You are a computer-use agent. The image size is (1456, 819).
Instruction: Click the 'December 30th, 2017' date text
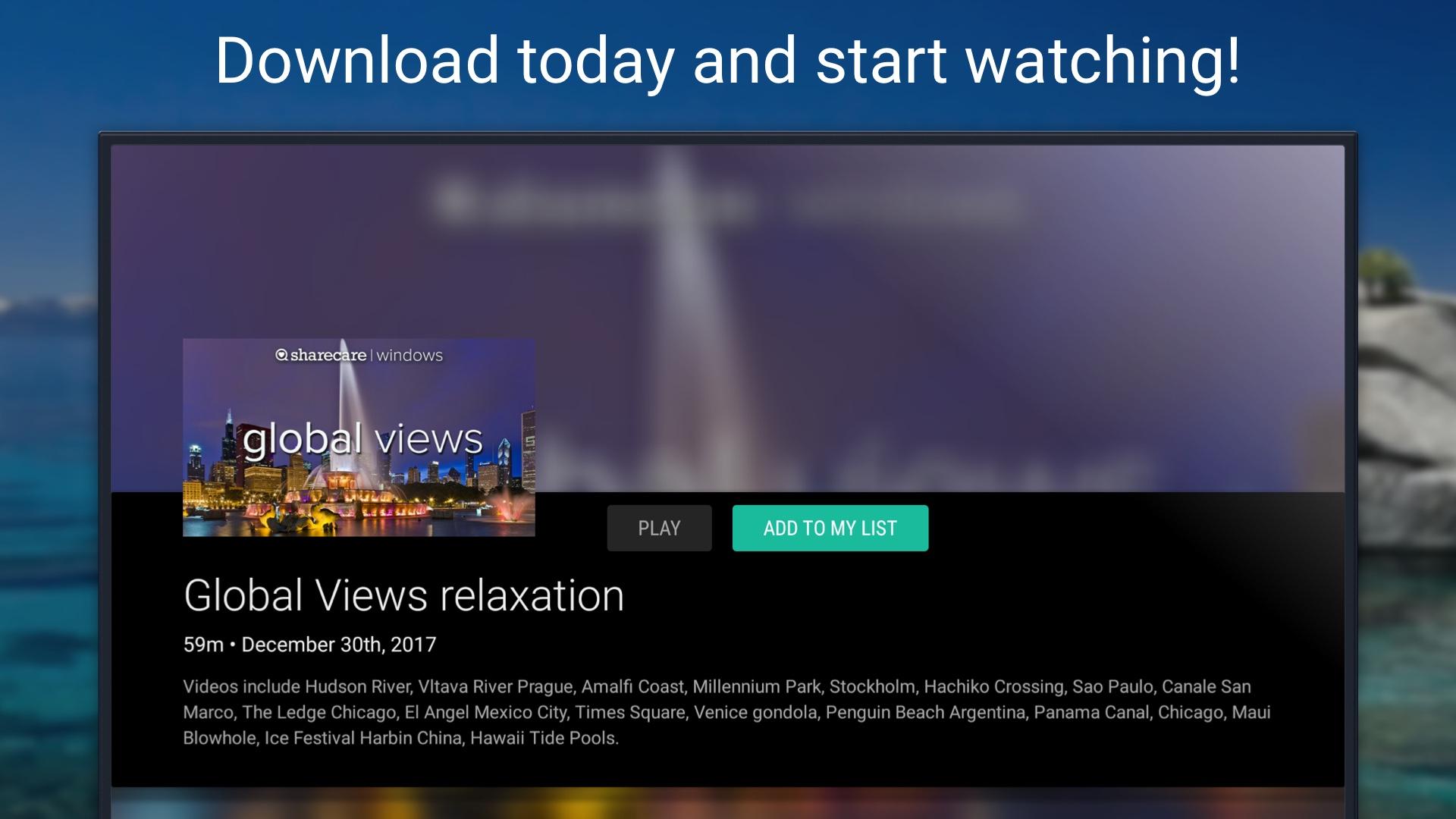click(x=338, y=645)
